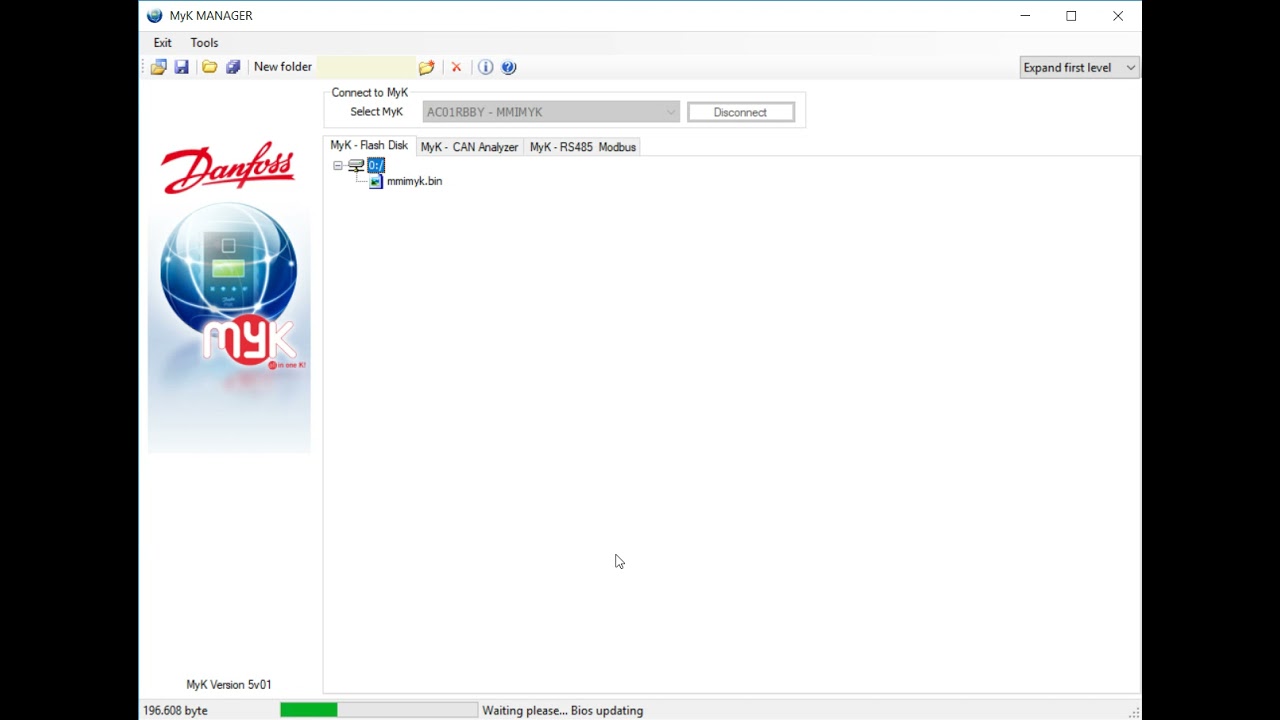Viewport: 1280px width, 720px height.
Task: Click the red X delete icon
Action: click(456, 67)
